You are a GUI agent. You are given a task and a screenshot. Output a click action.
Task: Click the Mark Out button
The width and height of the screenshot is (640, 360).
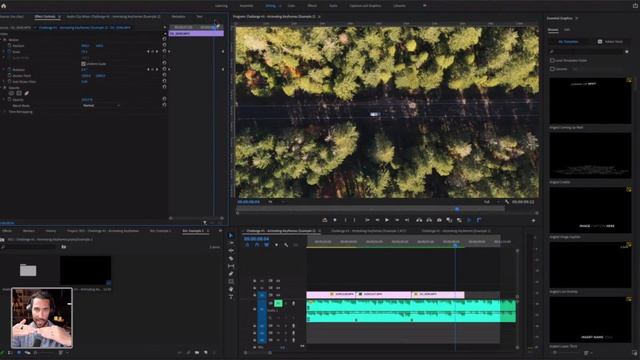tap(355, 220)
